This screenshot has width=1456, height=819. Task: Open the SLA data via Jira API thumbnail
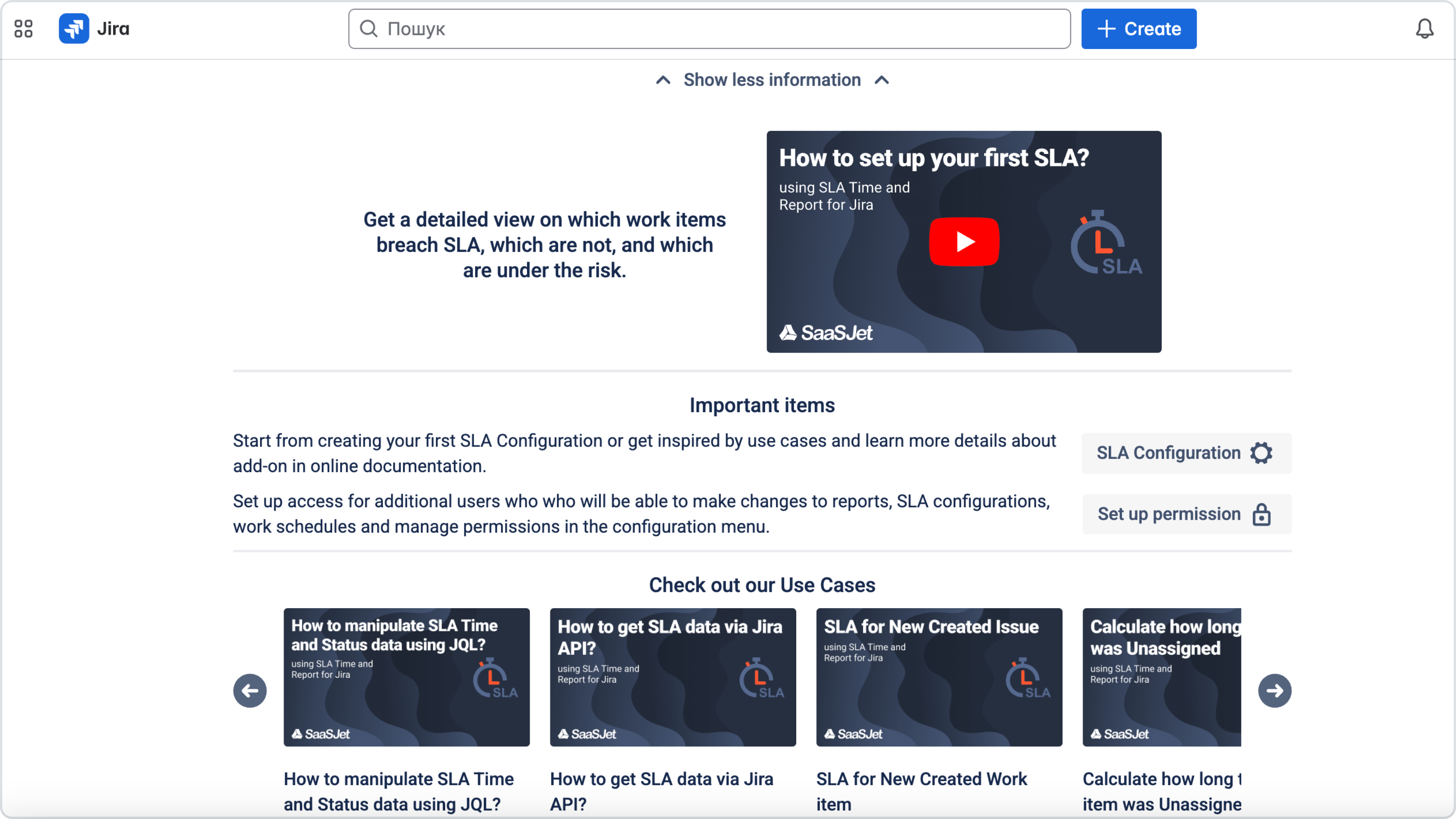tap(673, 677)
